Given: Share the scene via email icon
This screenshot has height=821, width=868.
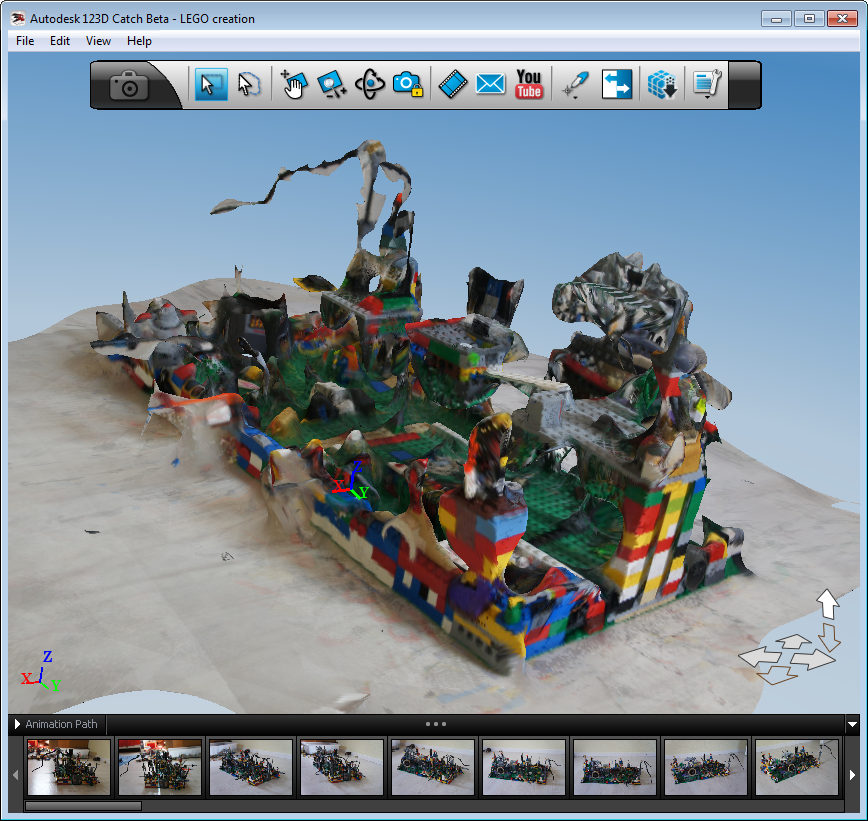Looking at the screenshot, I should coord(490,85).
